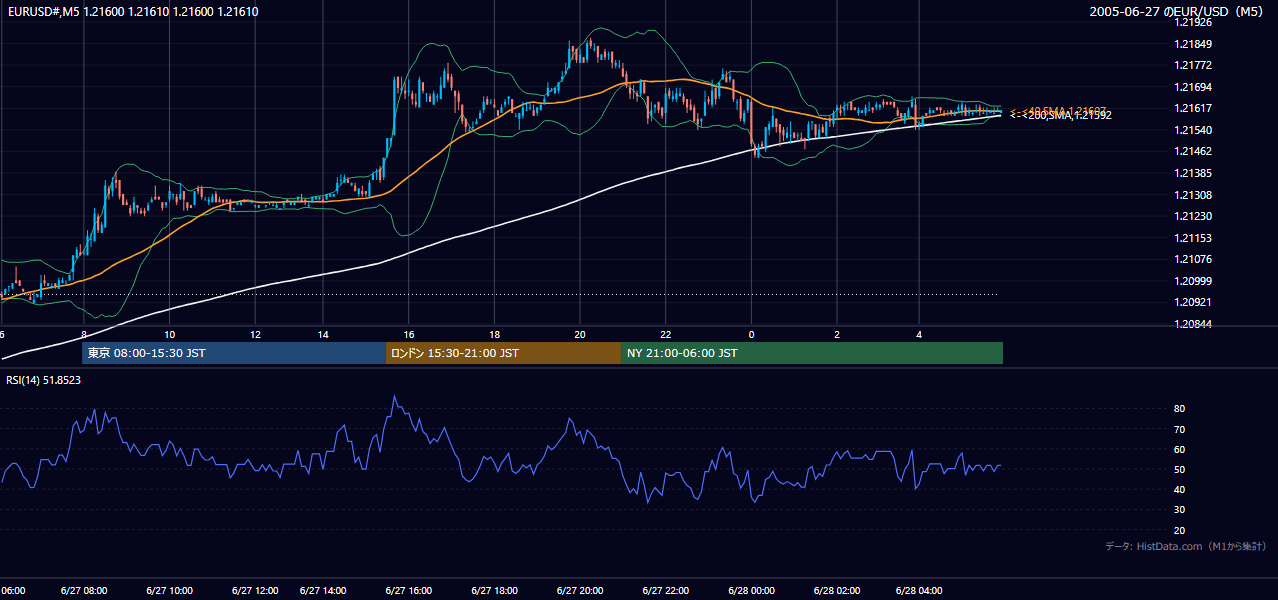The width and height of the screenshot is (1278, 600).
Task: Click the bottom time label 6/27 12:00
Action: [x=255, y=591]
